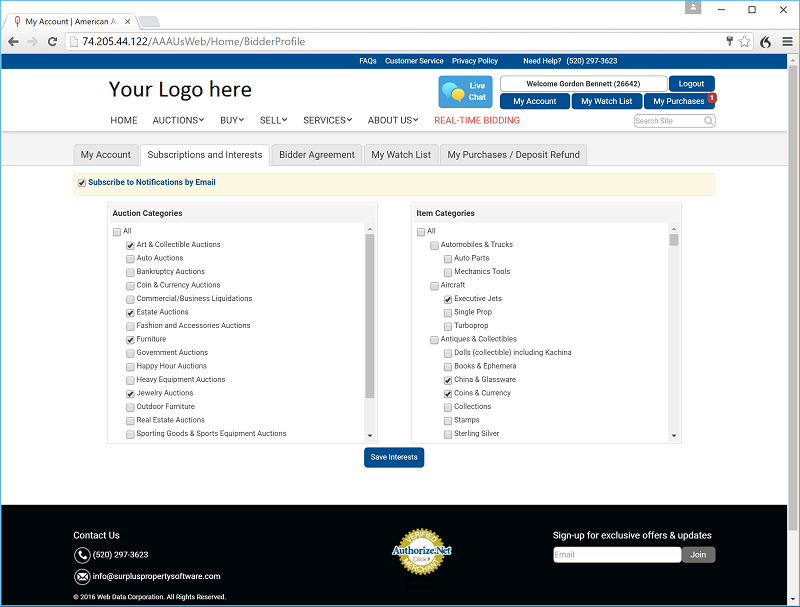This screenshot has height=607, width=800.
Task: Select Subscriptions and Interests tab
Action: pyautogui.click(x=205, y=155)
